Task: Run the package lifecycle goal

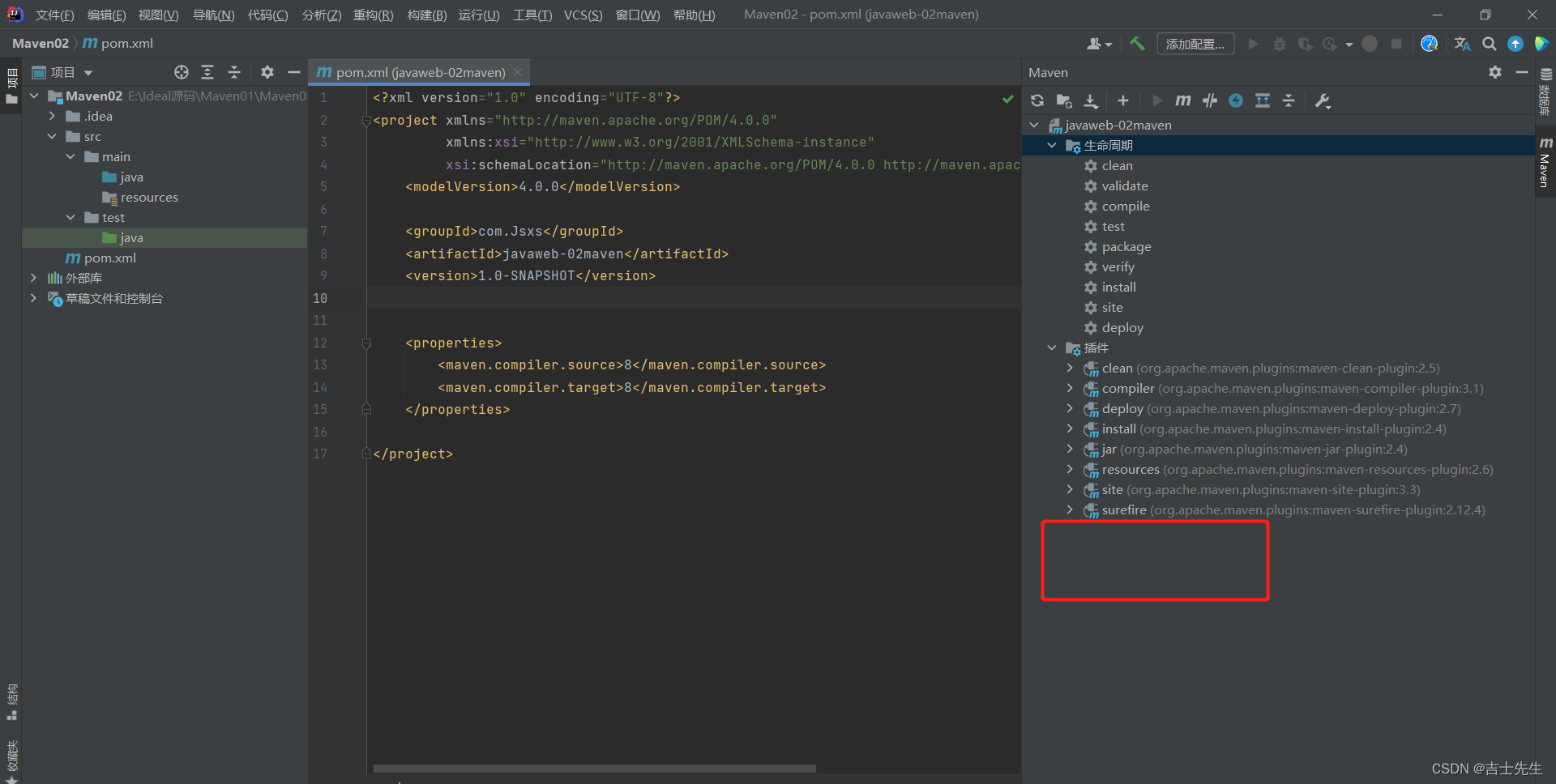Action: tap(1126, 246)
